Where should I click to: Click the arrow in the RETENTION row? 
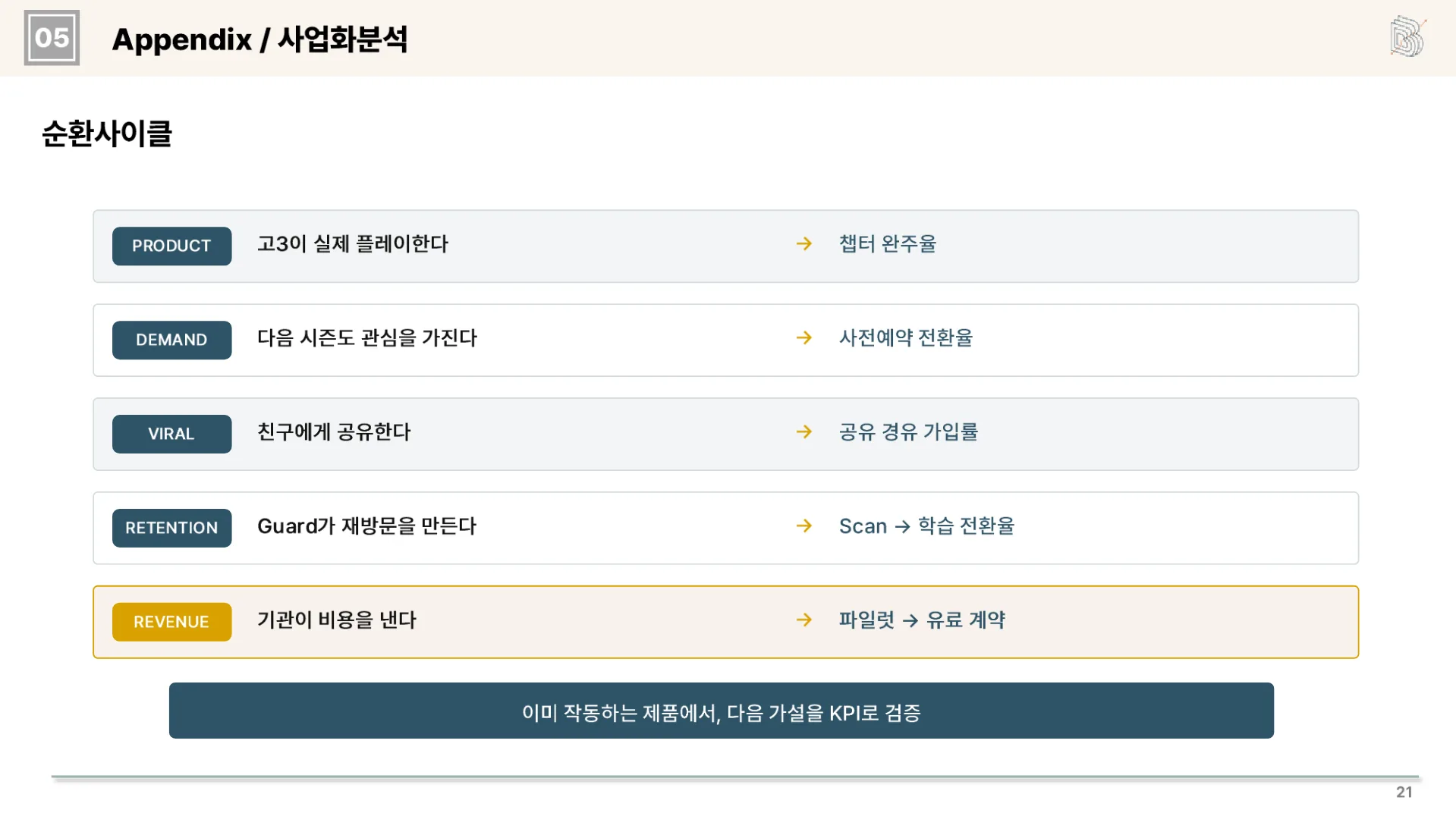point(804,526)
